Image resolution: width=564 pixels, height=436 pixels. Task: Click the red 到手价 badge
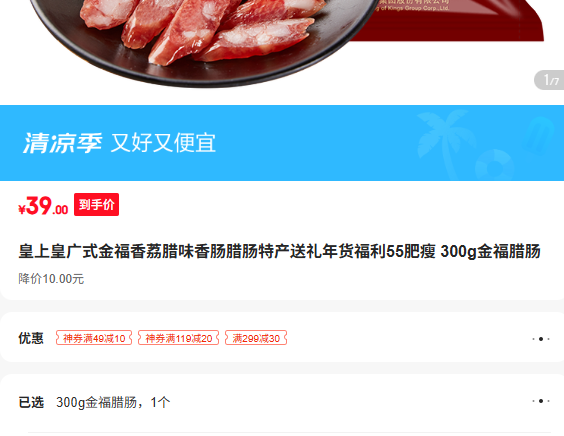click(96, 205)
